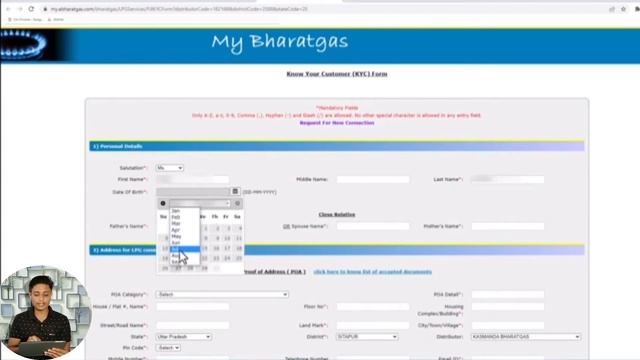Toggle the month select box in calendar header
Image resolution: width=640 pixels, height=360 pixels.
[200, 203]
